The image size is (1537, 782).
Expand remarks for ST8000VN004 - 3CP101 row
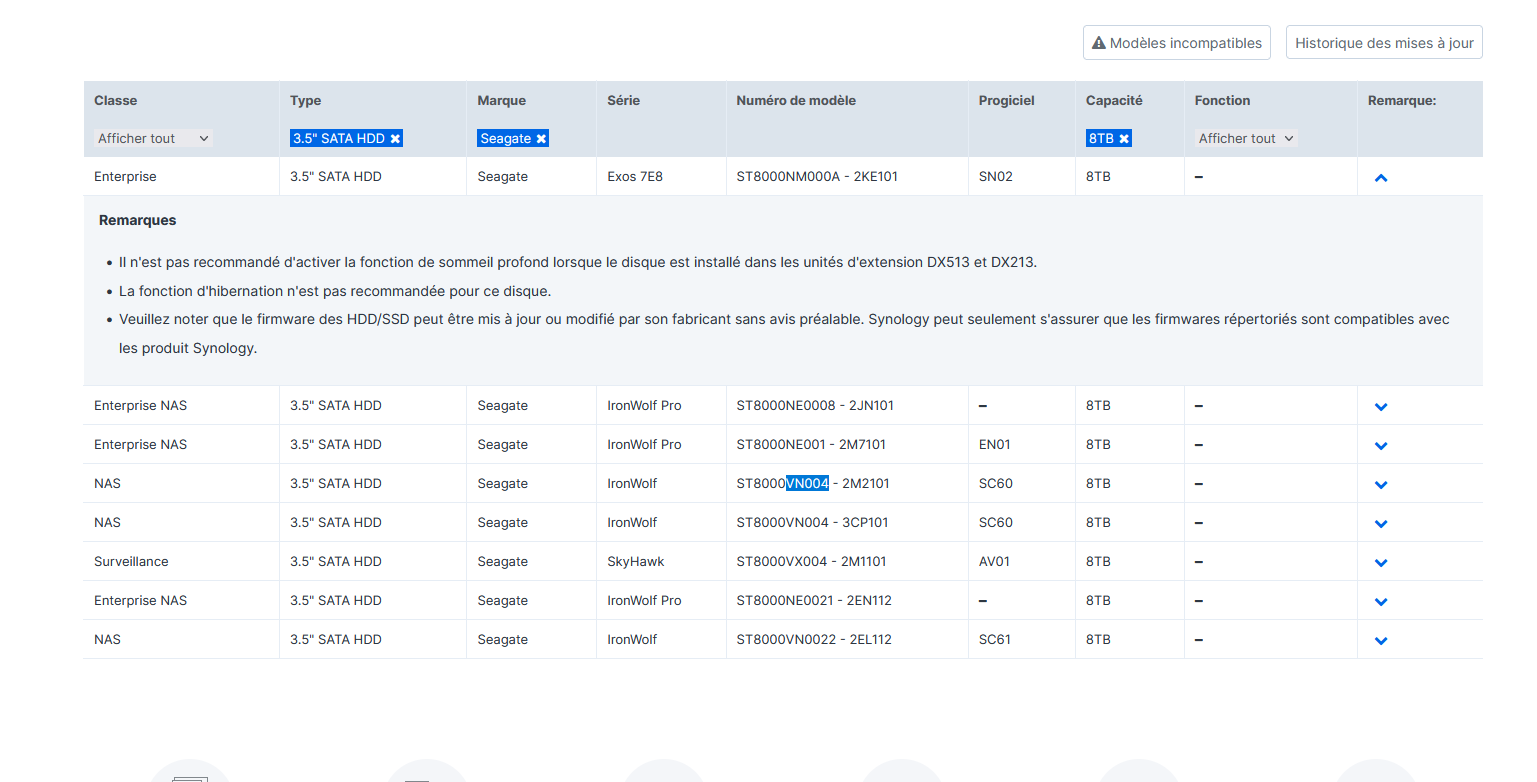tap(1381, 524)
